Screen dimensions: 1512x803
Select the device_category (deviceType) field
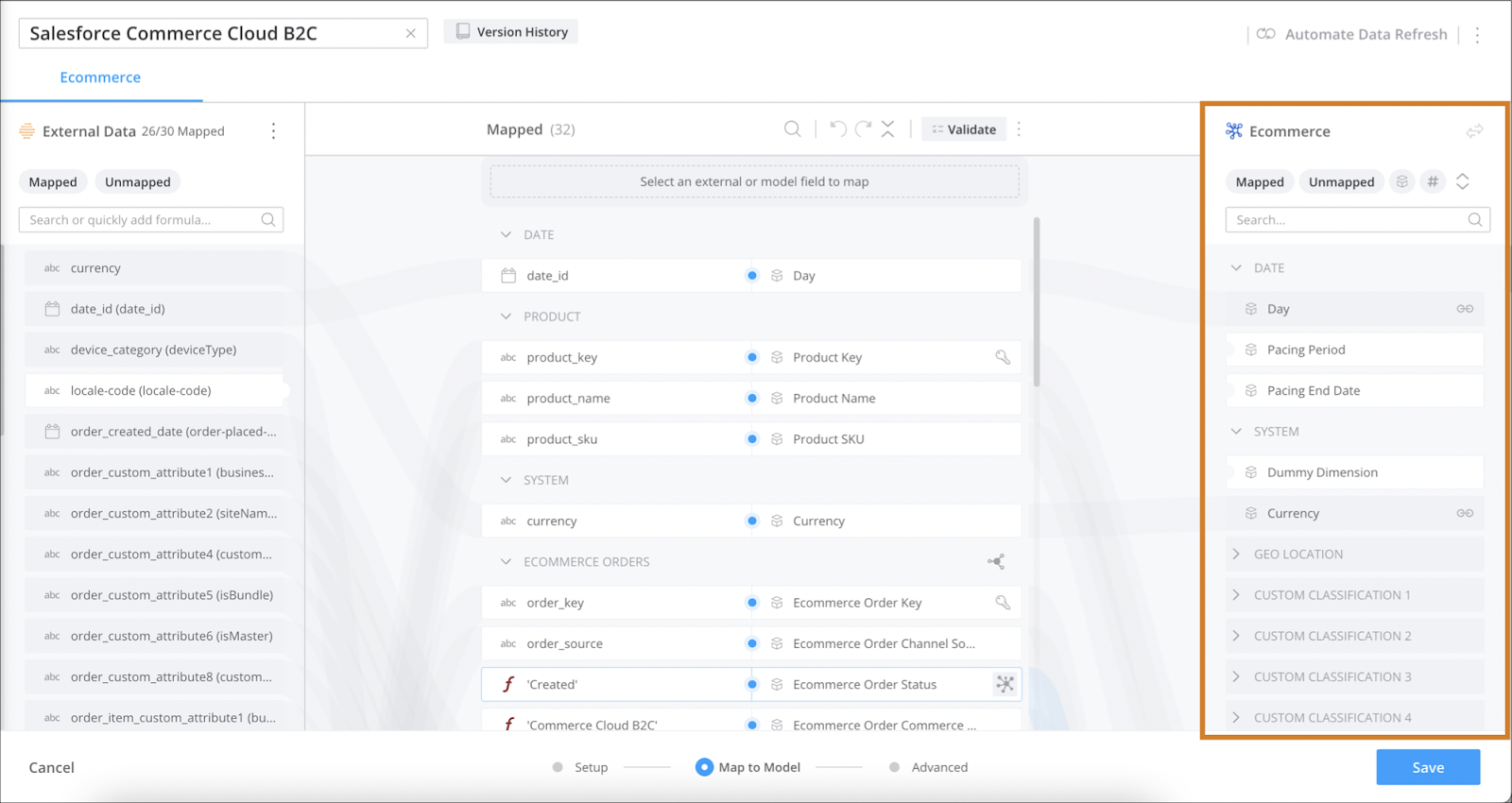point(154,350)
